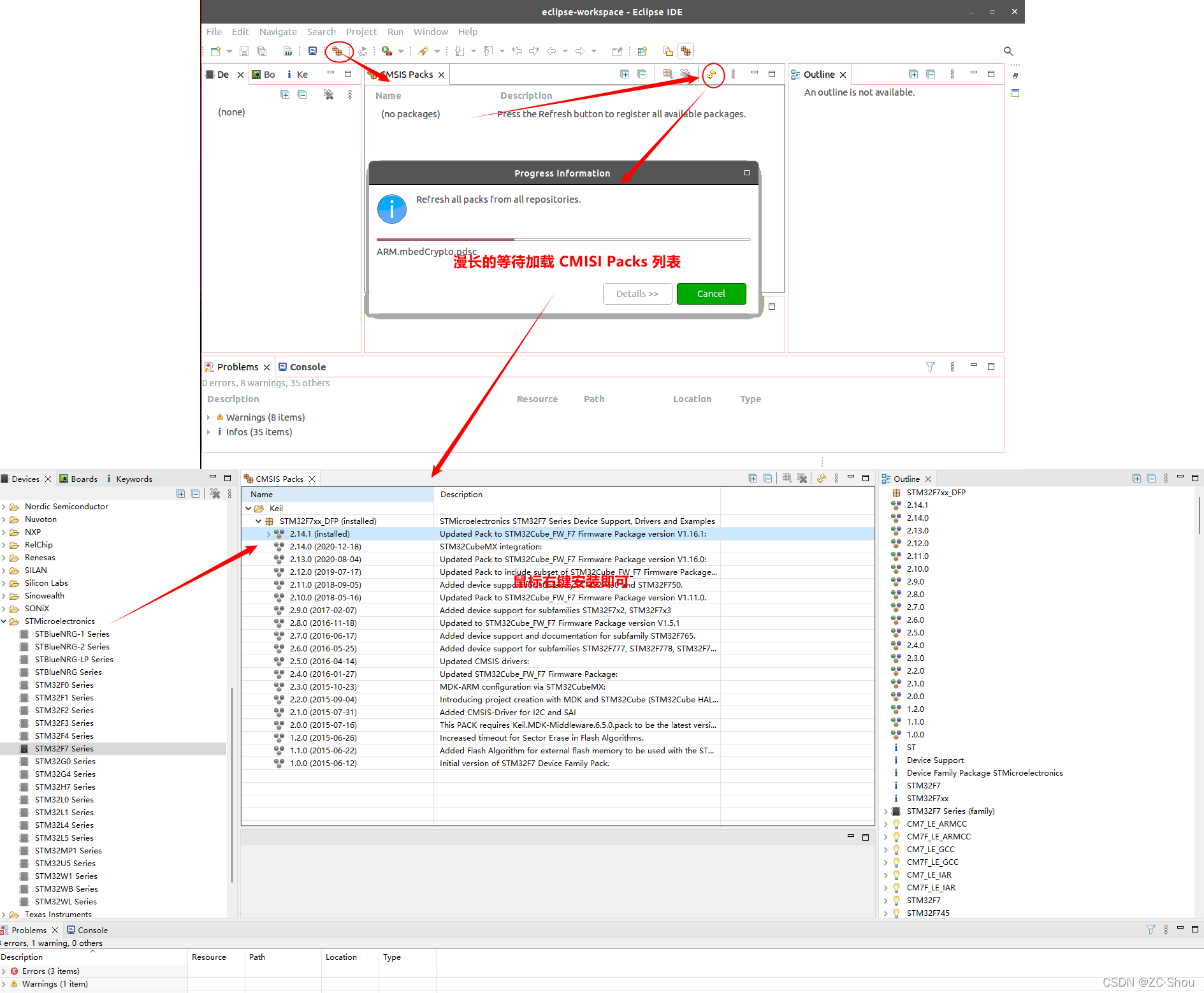Open the dropdown arrow next to the New wizard icon

pos(229,51)
